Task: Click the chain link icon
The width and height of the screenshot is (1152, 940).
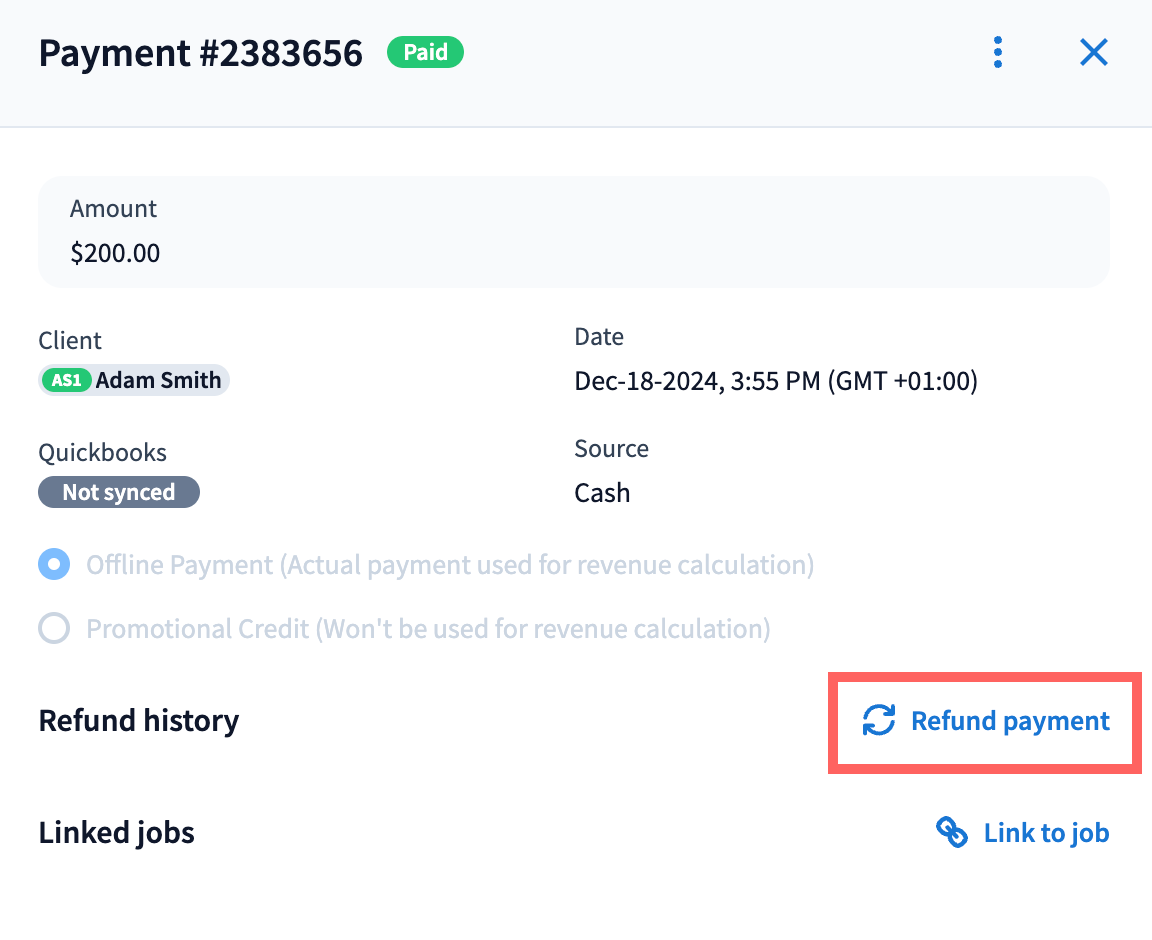Action: point(951,832)
